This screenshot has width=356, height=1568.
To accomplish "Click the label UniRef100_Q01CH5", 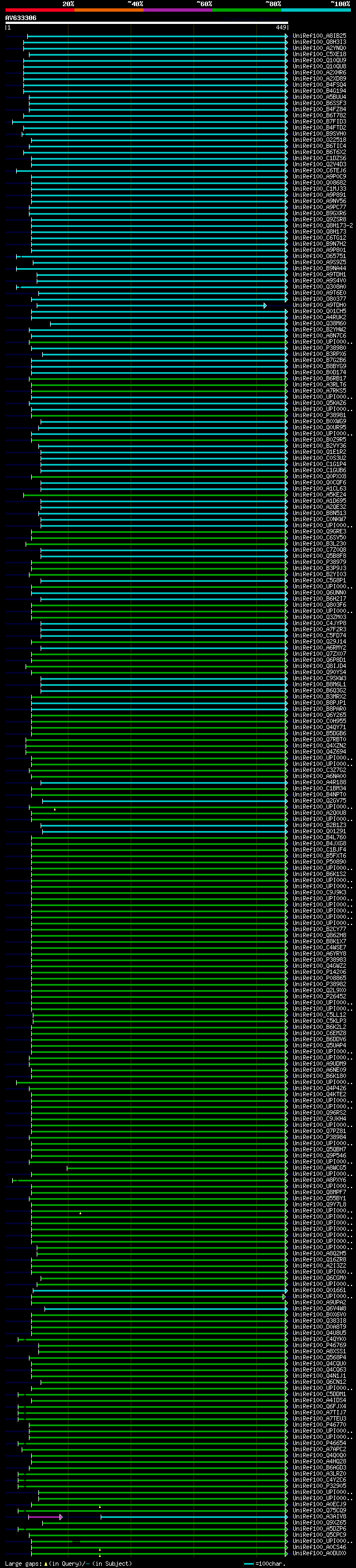I will click(x=319, y=311).
